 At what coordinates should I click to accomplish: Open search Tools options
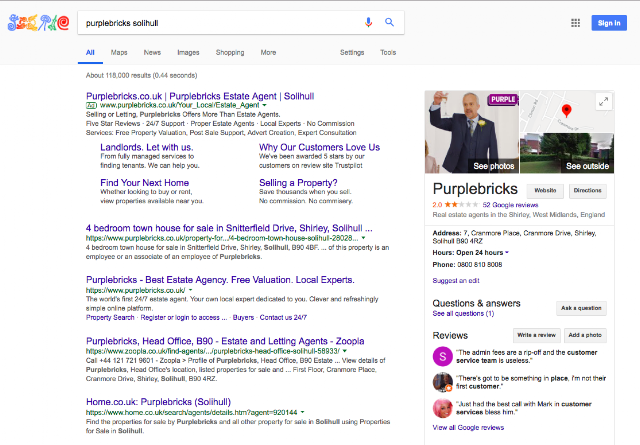pos(388,53)
